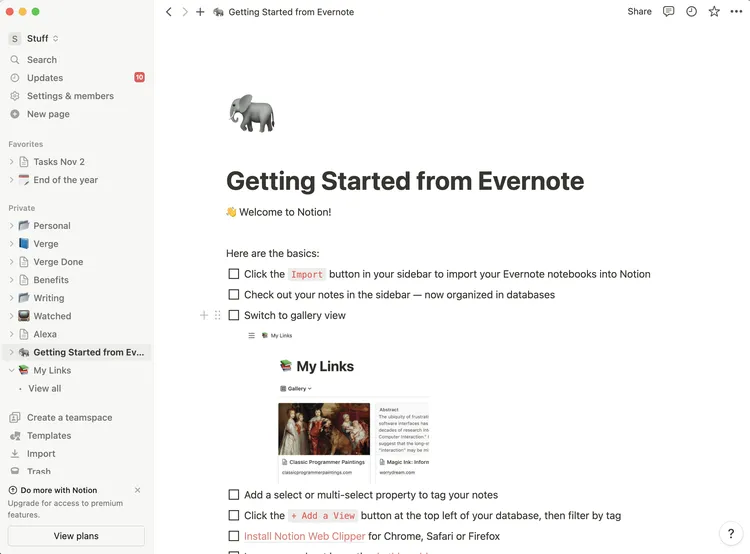Click the drag handle beside gallery view item

click(218, 315)
